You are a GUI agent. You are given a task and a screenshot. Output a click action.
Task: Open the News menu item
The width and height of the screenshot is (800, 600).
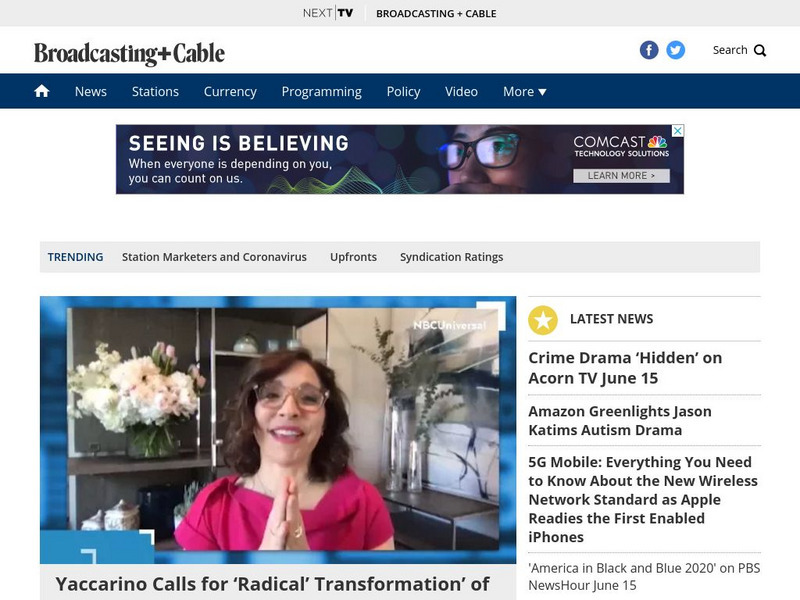91,92
